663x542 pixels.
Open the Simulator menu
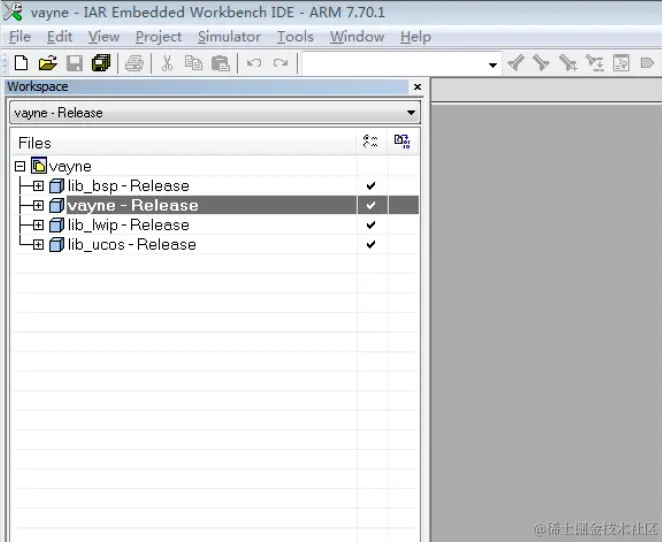click(229, 37)
